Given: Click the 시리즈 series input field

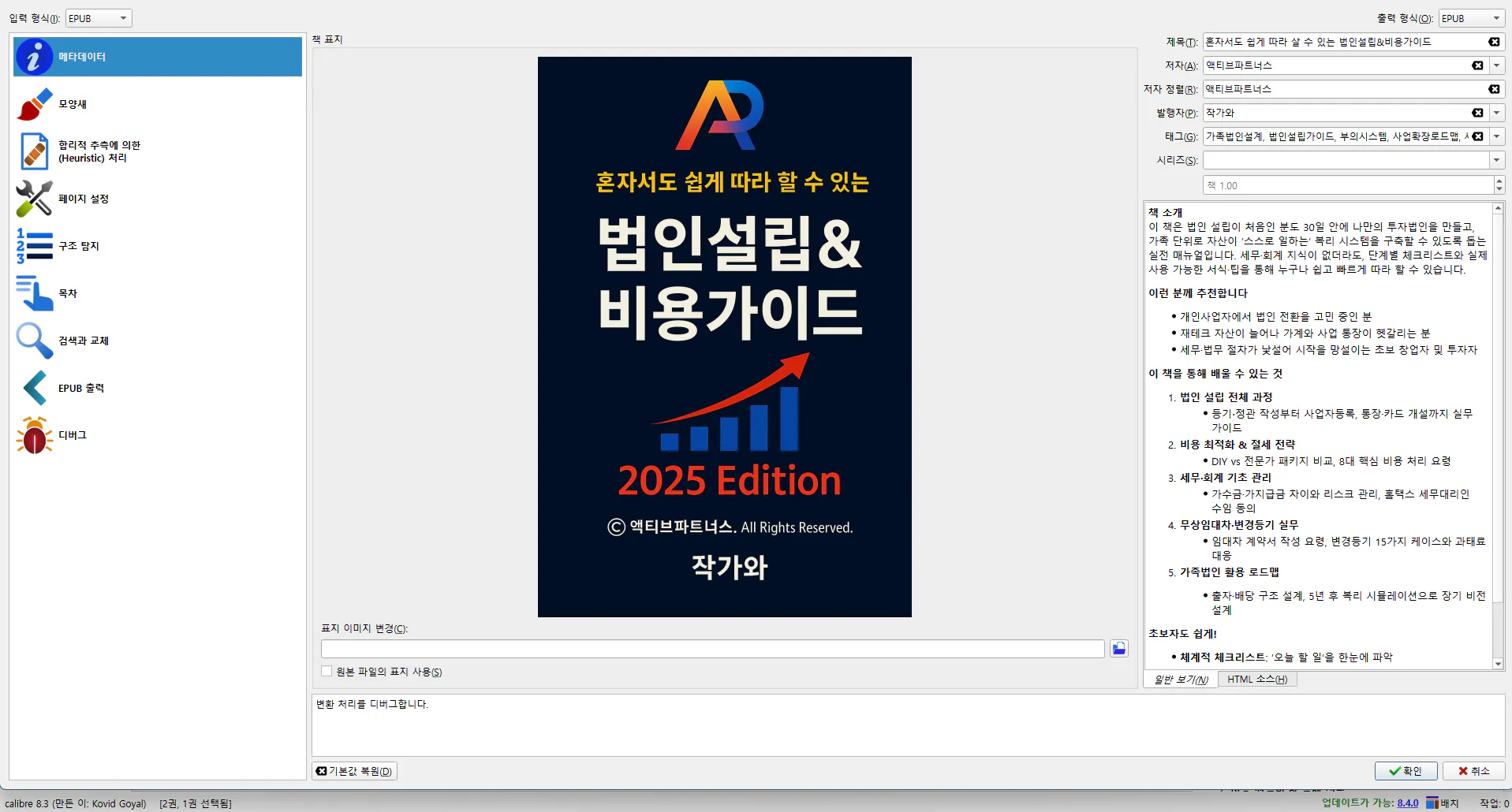Looking at the screenshot, I should coord(1346,160).
